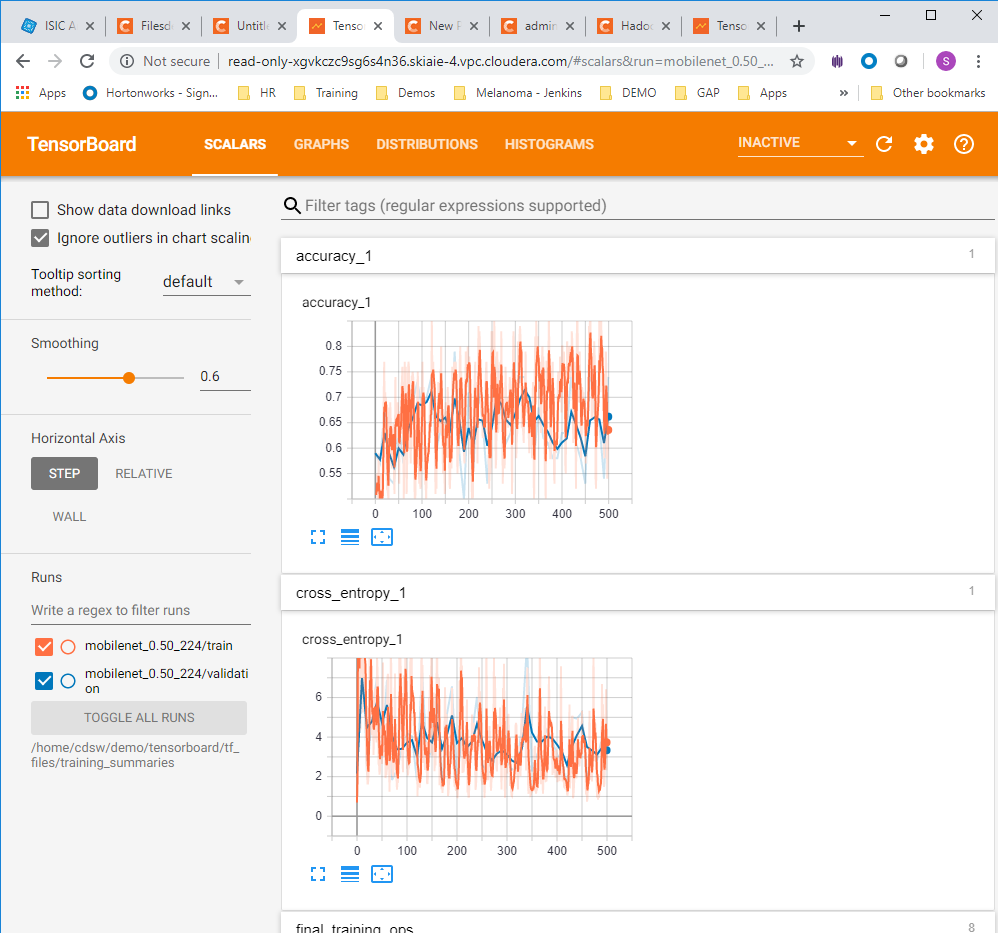998x933 pixels.
Task: Open the Melanoma - Jenkins bookmark folder
Action: (518, 93)
